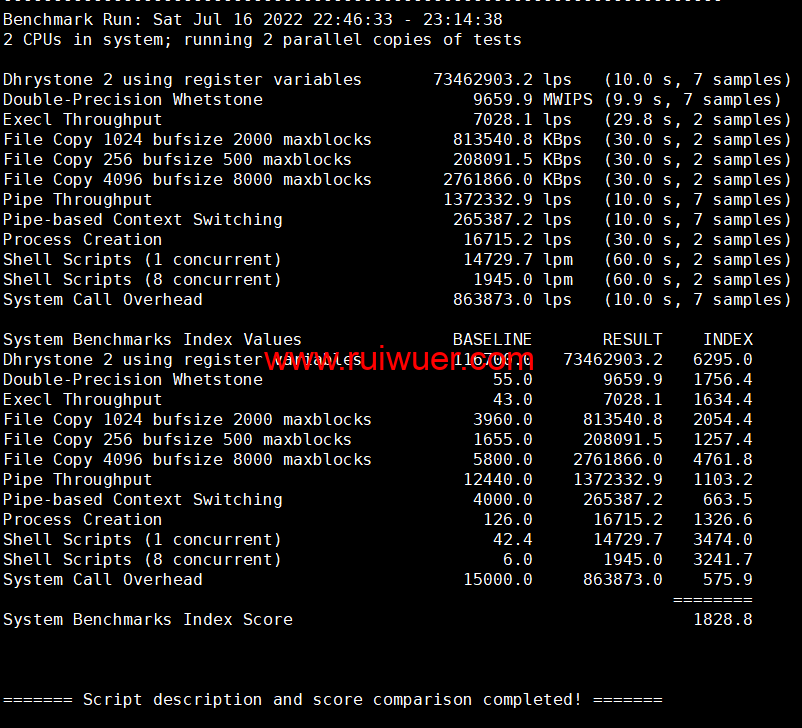Click the RESULT column header

632,340
